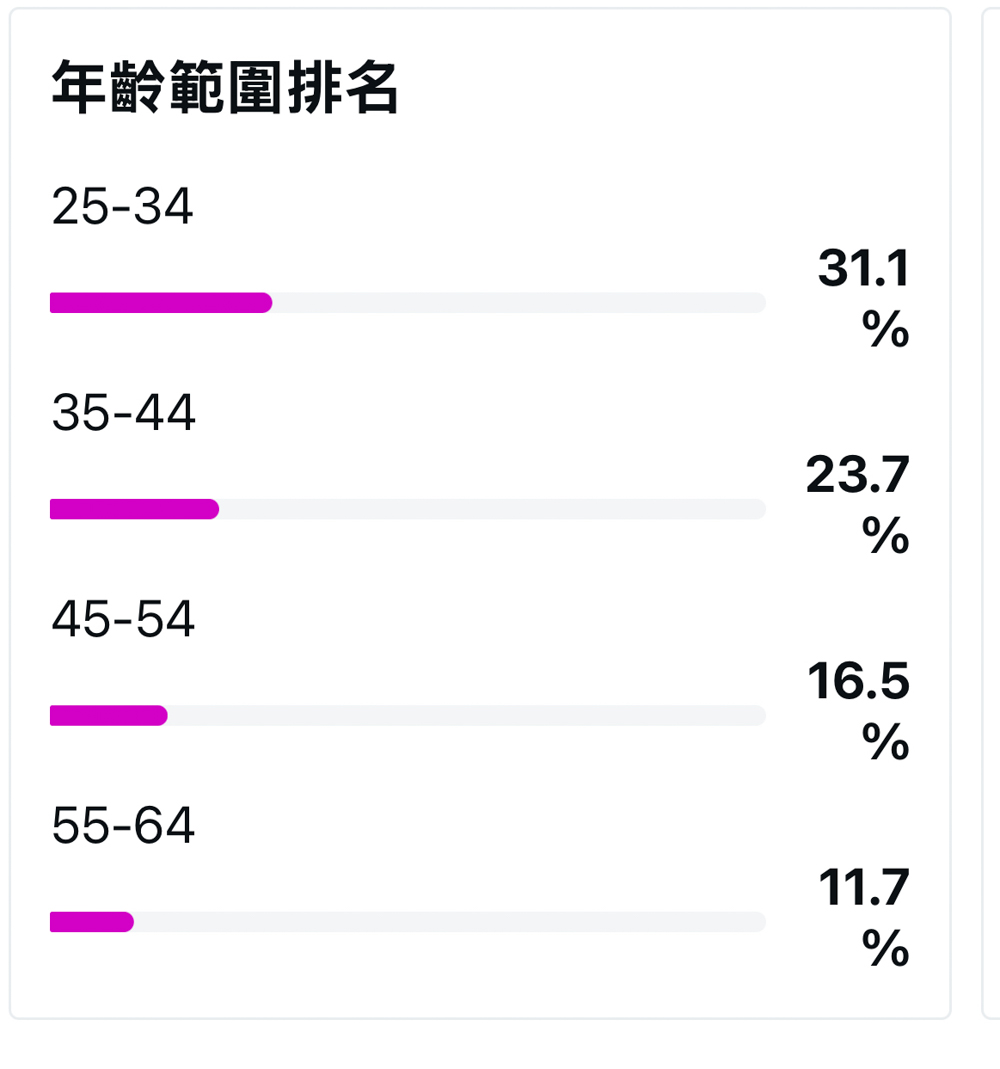Click the 11.7 percentage value
This screenshot has width=1000, height=1069.
[863, 888]
